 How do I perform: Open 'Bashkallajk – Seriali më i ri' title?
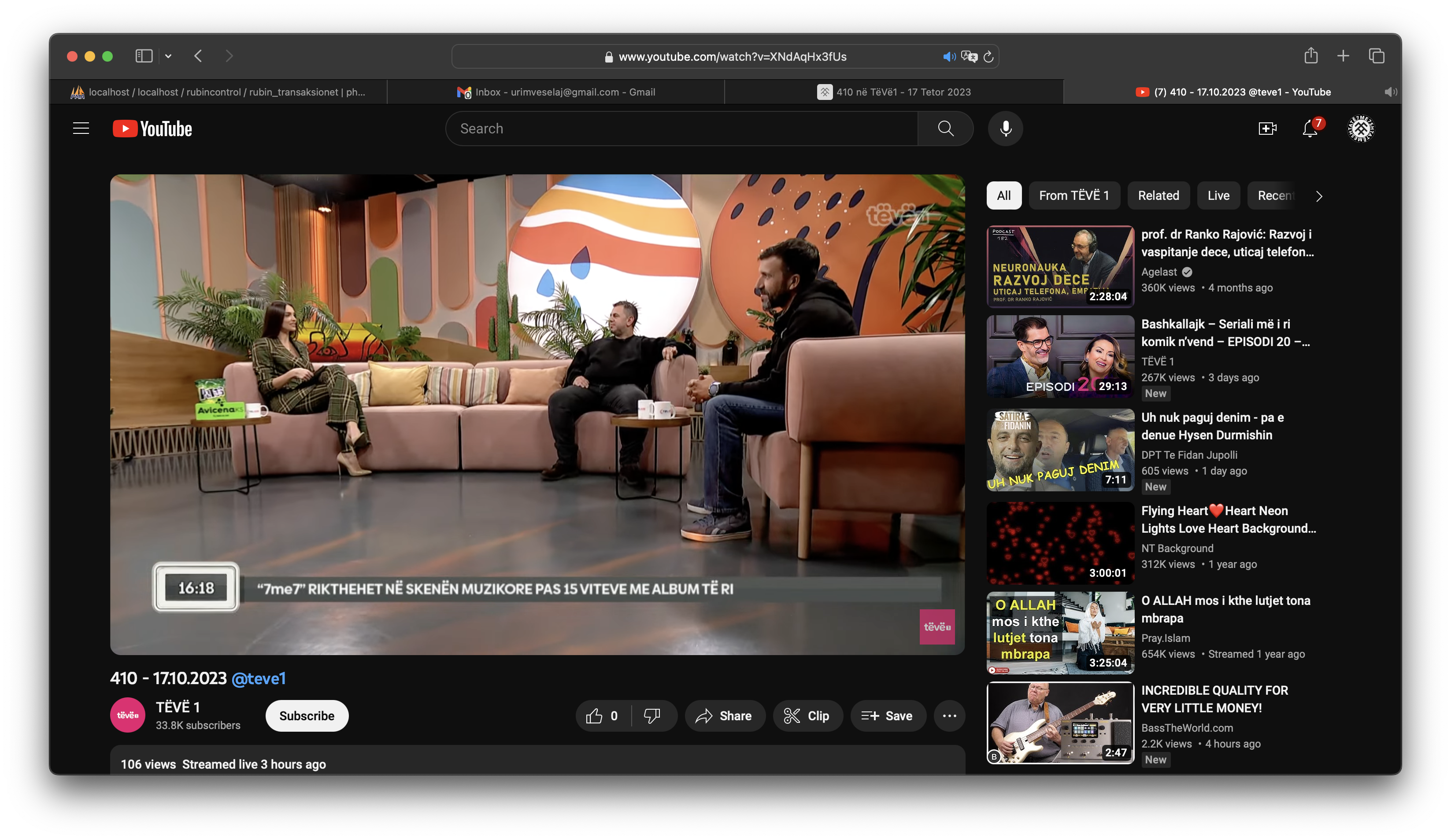(x=1225, y=333)
